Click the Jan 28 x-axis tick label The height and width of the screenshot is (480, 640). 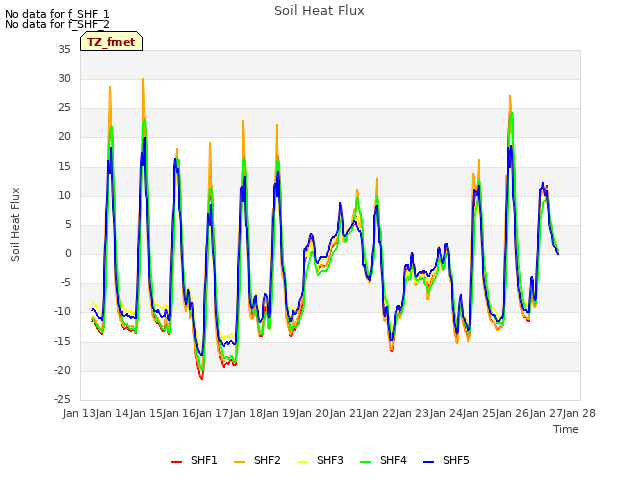pyautogui.click(x=579, y=413)
